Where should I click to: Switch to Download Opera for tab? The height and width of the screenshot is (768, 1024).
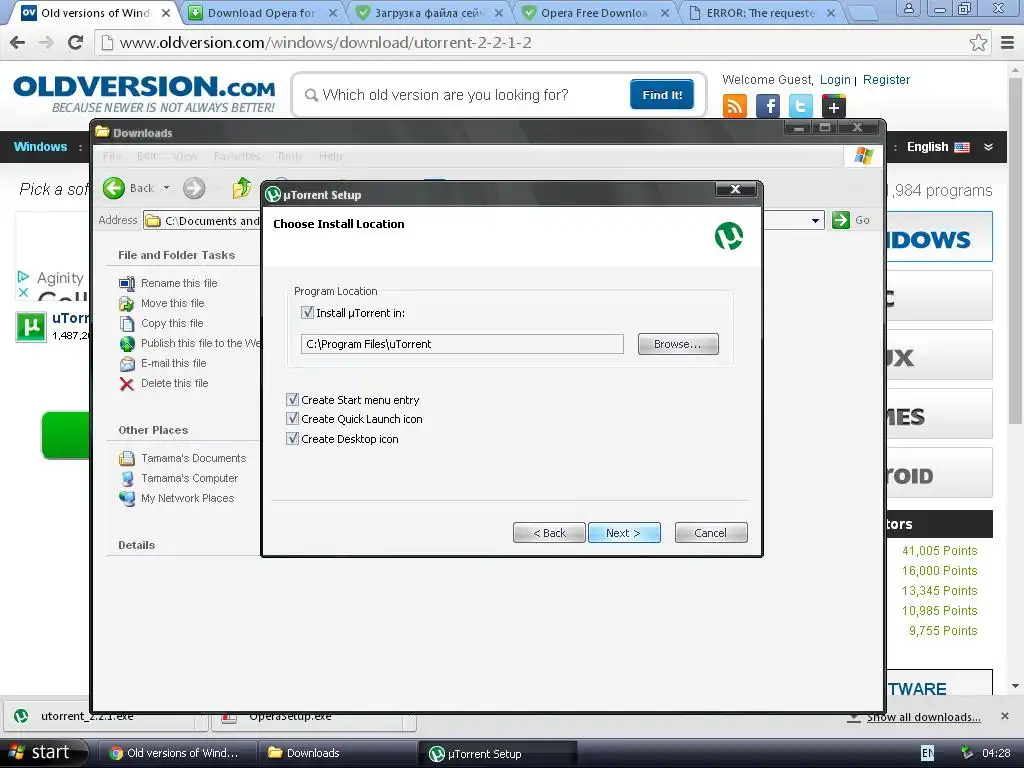(x=263, y=12)
